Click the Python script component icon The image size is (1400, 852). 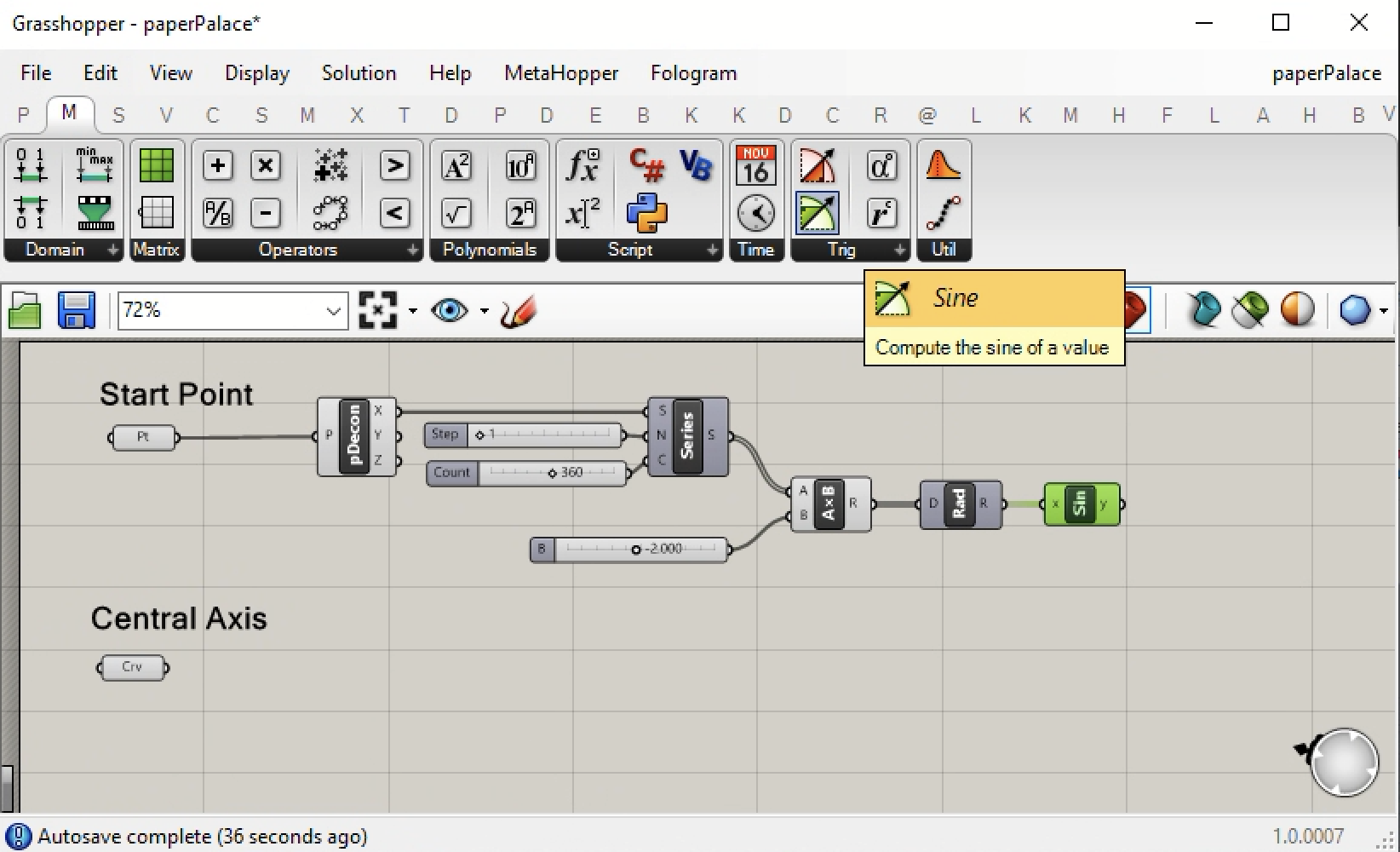pyautogui.click(x=646, y=213)
